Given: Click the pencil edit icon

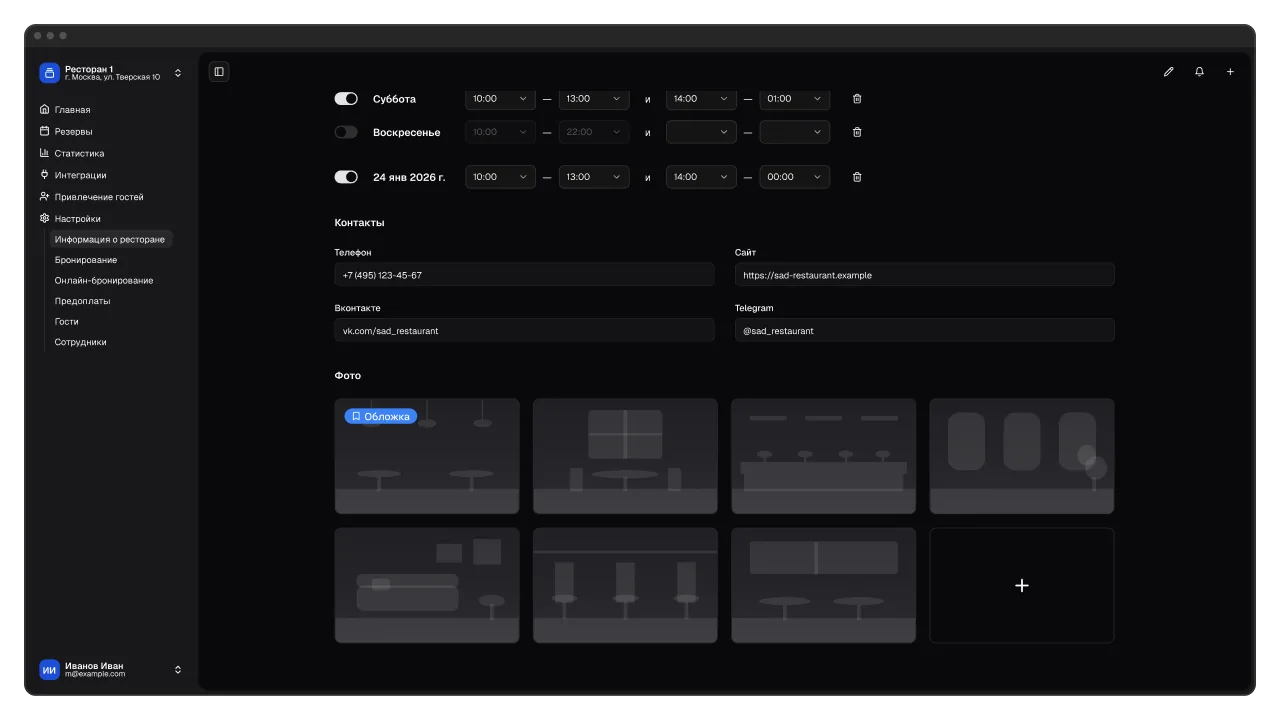Looking at the screenshot, I should 1168,72.
